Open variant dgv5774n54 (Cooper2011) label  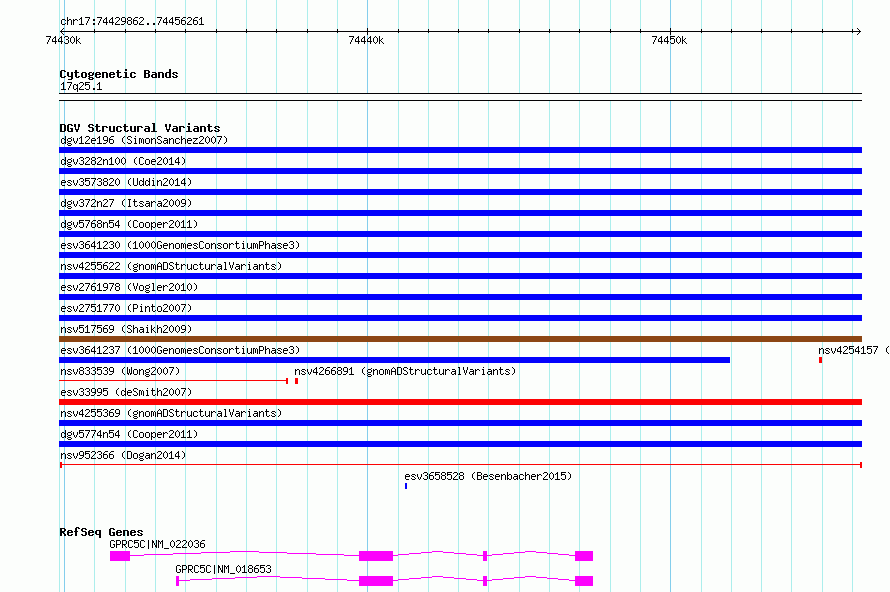pyautogui.click(x=129, y=434)
